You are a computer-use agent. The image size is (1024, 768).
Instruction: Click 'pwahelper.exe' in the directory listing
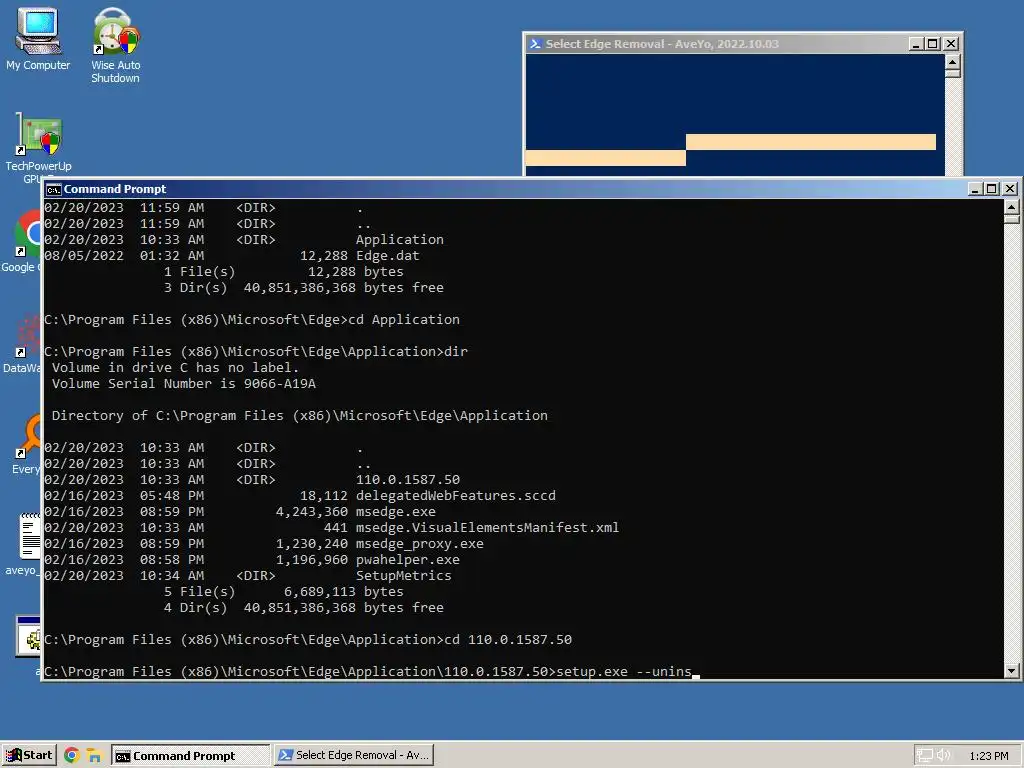(408, 560)
